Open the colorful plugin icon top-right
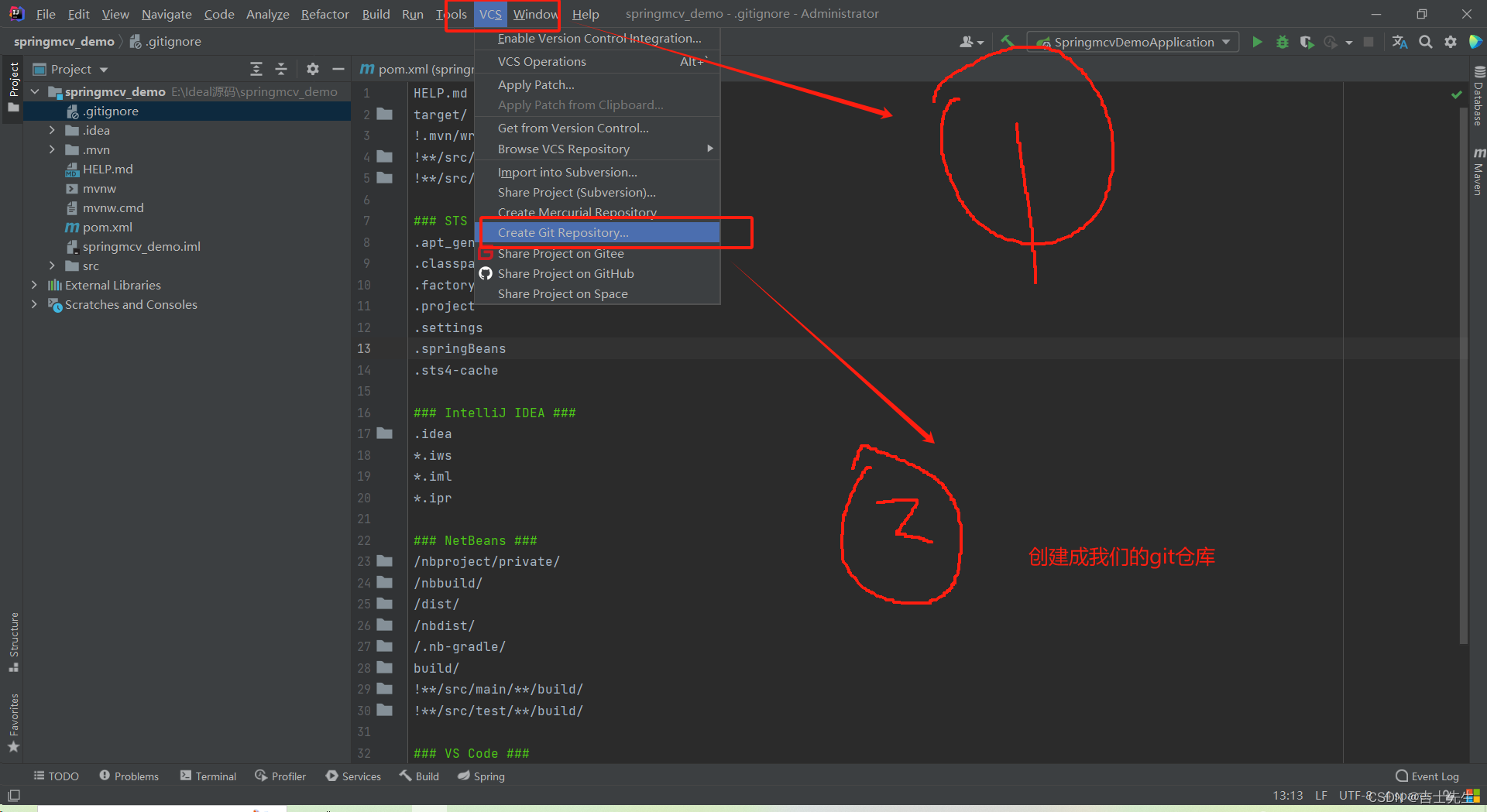Screen dimensions: 1487x812 point(1475,42)
